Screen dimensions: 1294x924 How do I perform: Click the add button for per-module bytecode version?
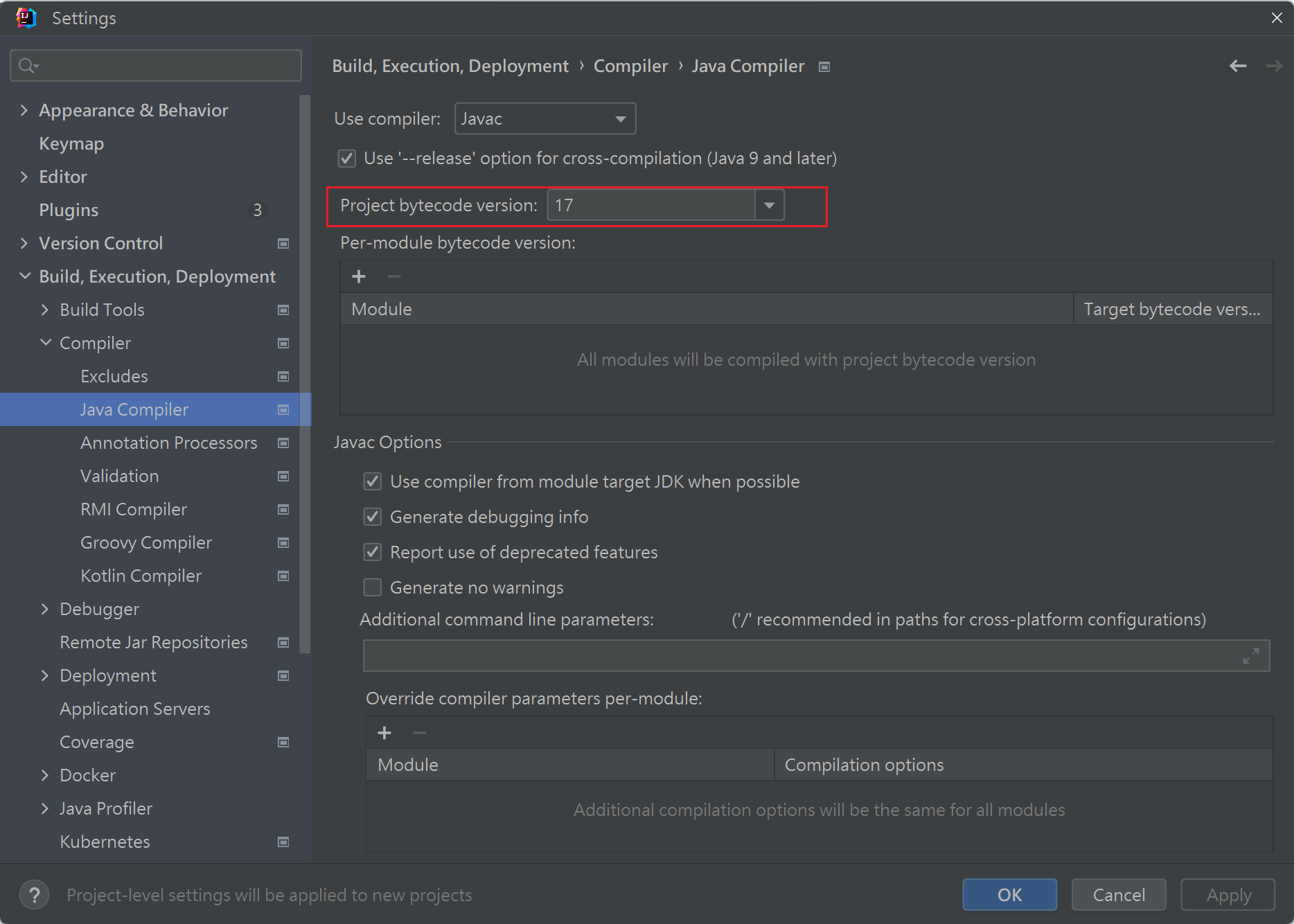click(x=359, y=276)
